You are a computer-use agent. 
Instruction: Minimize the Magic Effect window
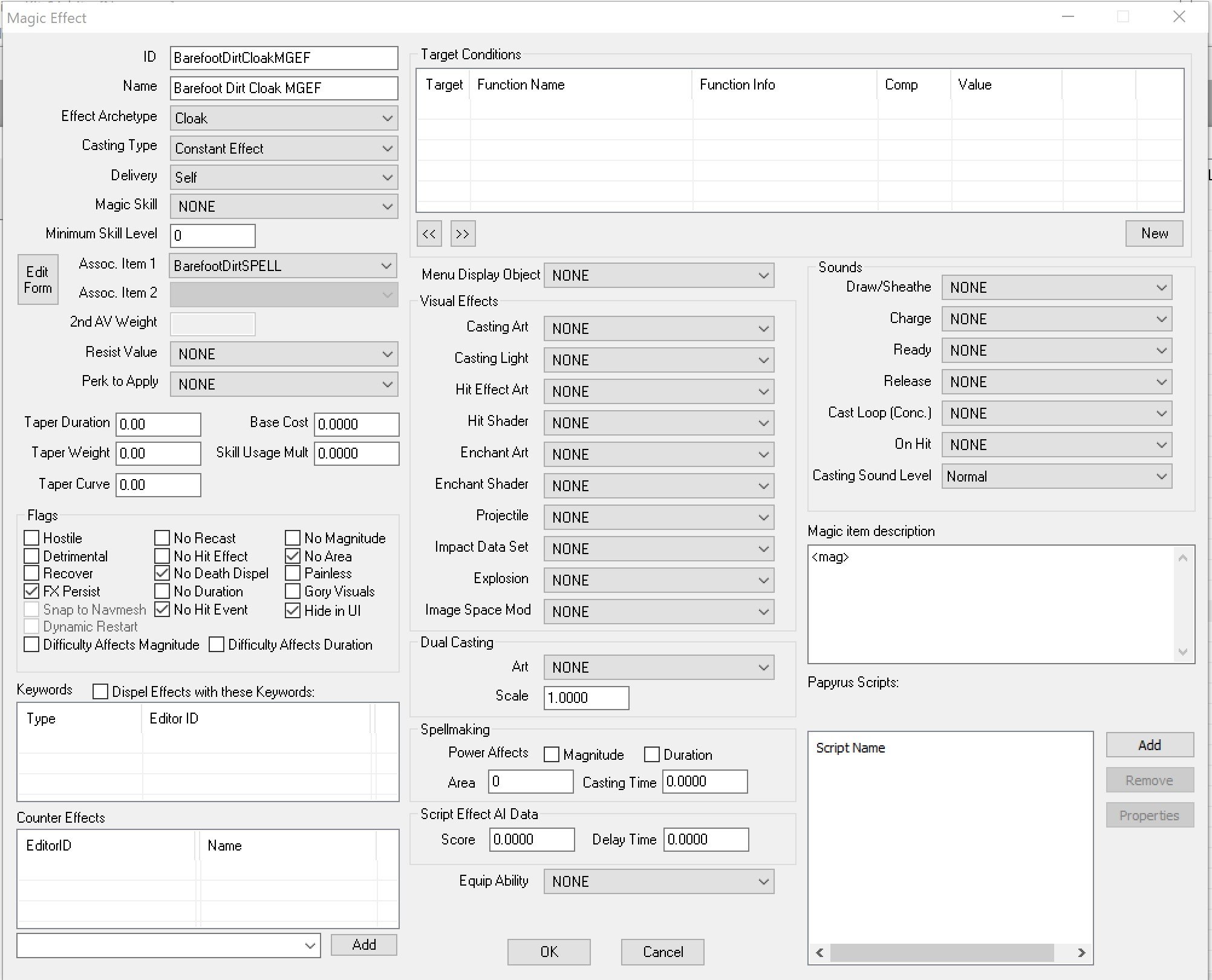tap(1068, 17)
